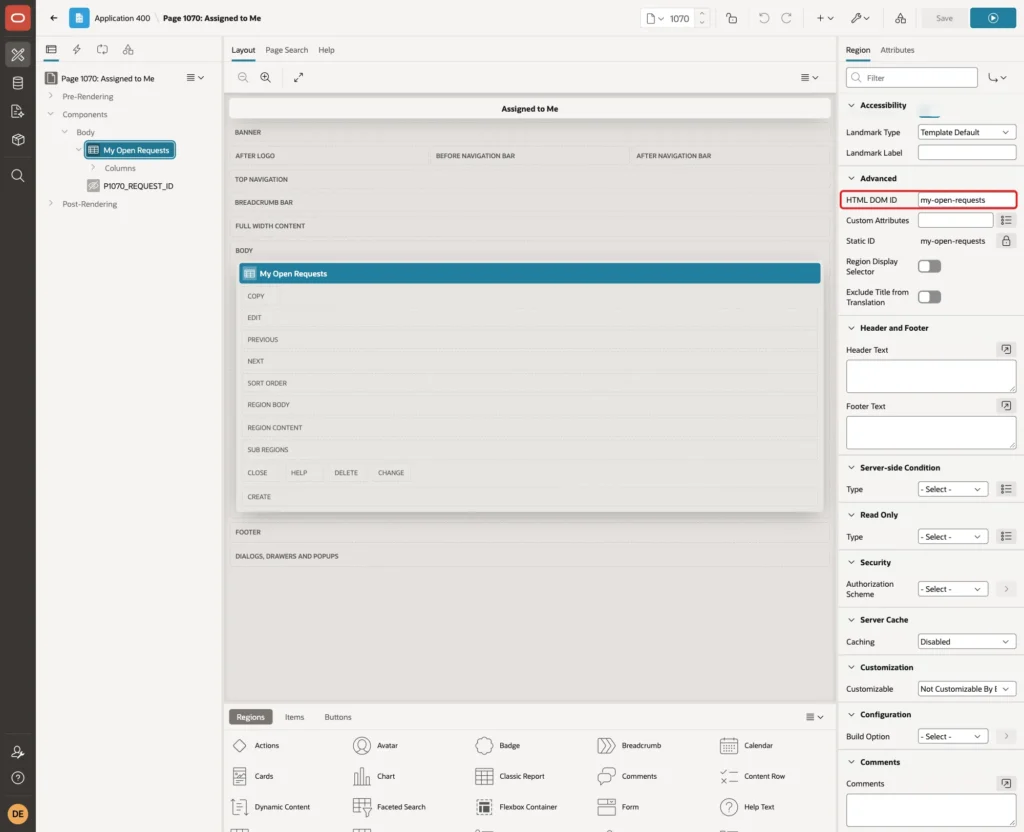1024x832 pixels.
Task: Go back with the left arrow
Action: pos(54,18)
